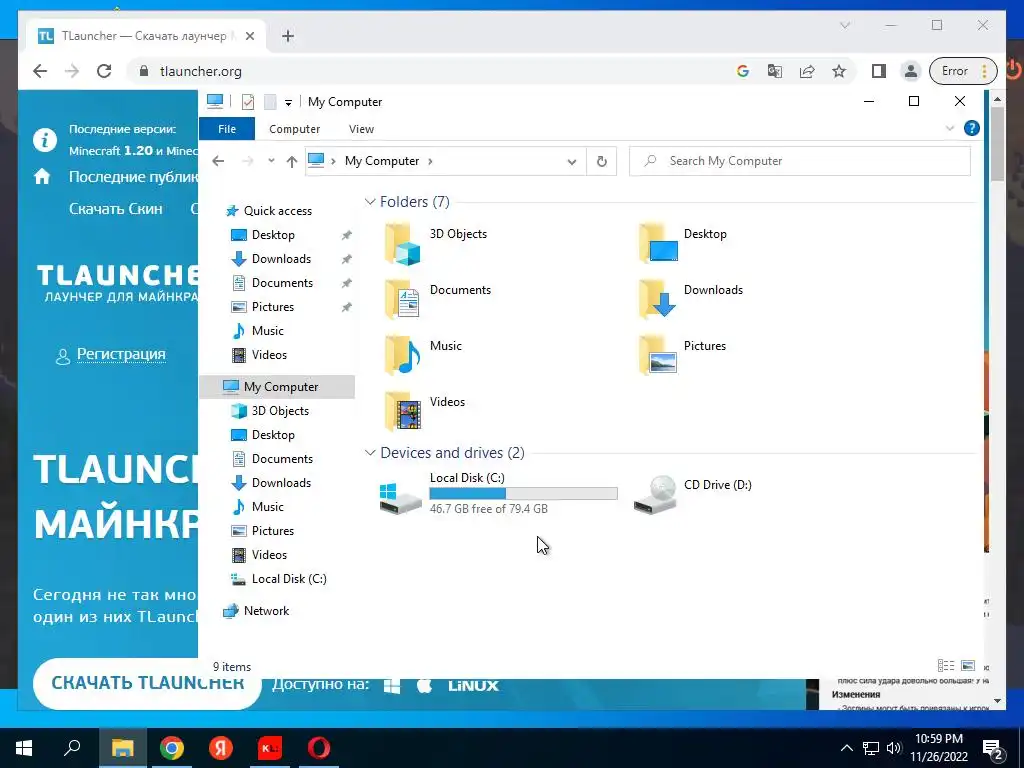Screen dimensions: 1024x768
Task: Click the Chrome Error update button
Action: coord(963,71)
